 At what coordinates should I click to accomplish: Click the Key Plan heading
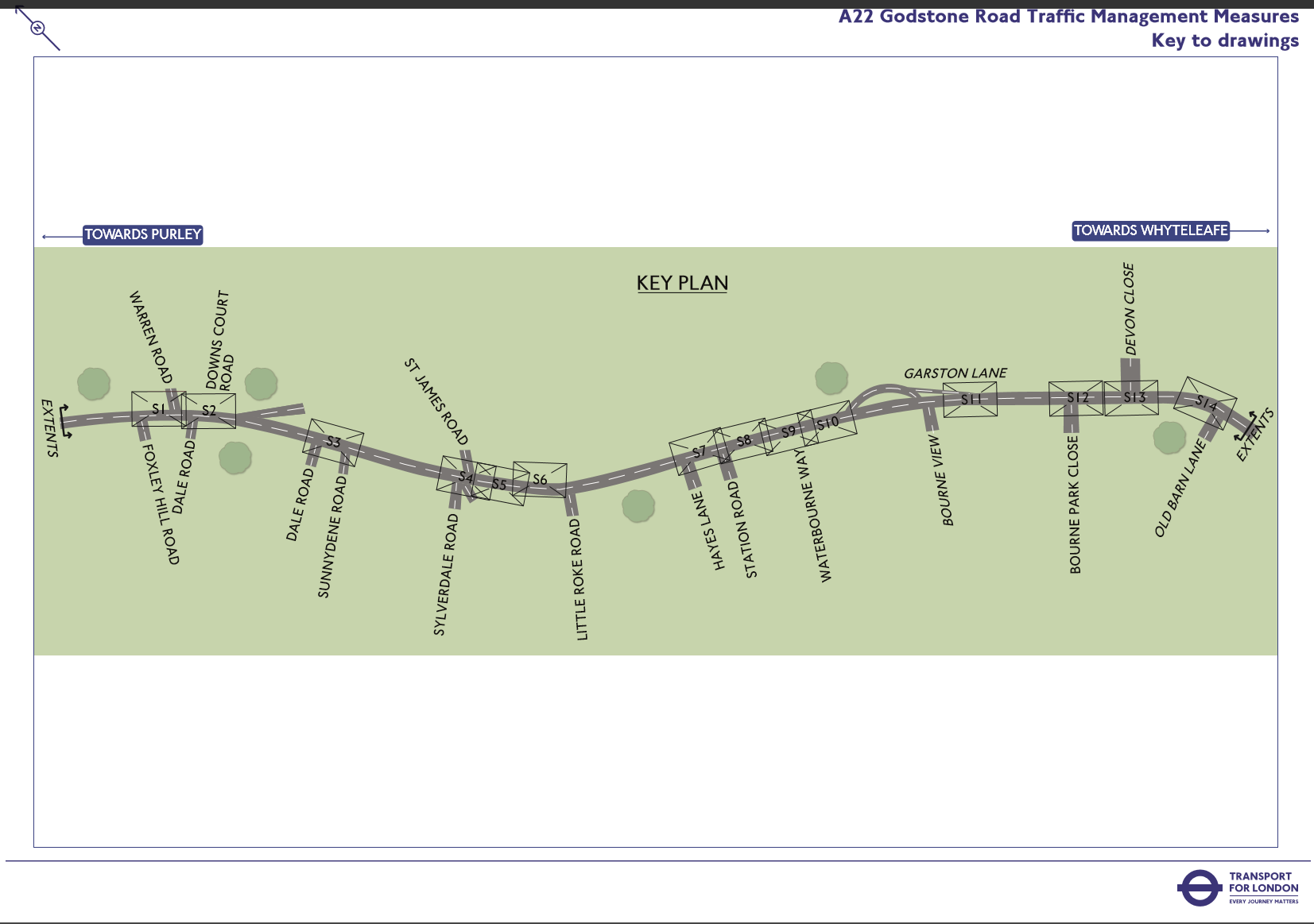tap(682, 283)
